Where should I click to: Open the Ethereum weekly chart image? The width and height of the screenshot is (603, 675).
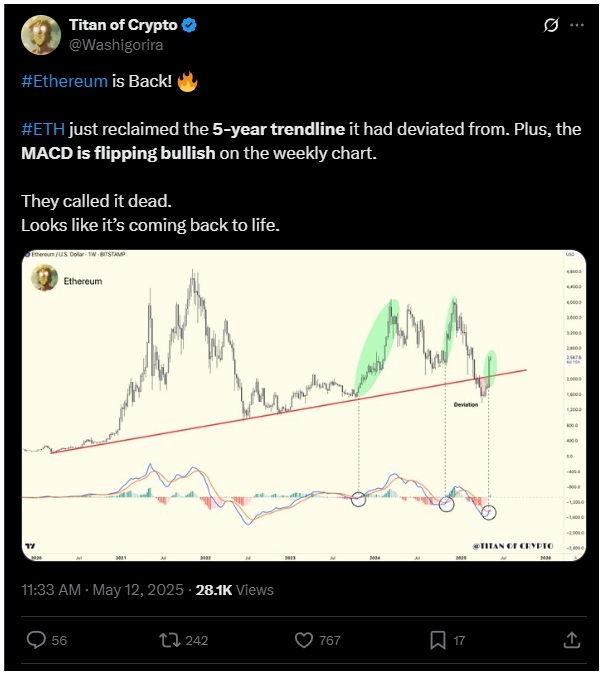[x=304, y=405]
